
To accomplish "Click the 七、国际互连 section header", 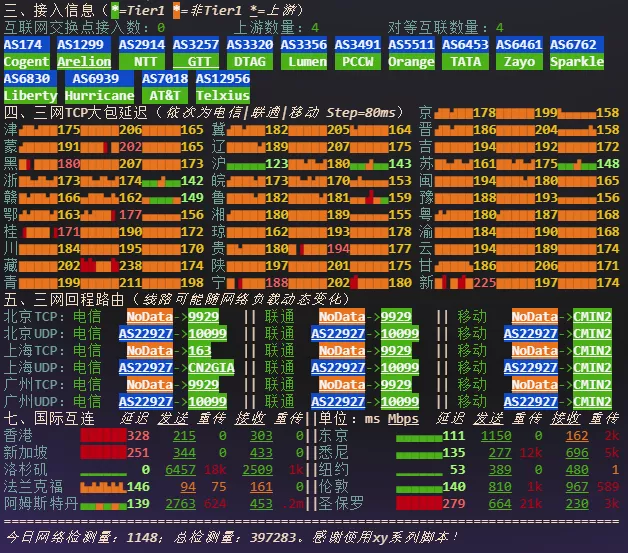I will click(x=48, y=418).
